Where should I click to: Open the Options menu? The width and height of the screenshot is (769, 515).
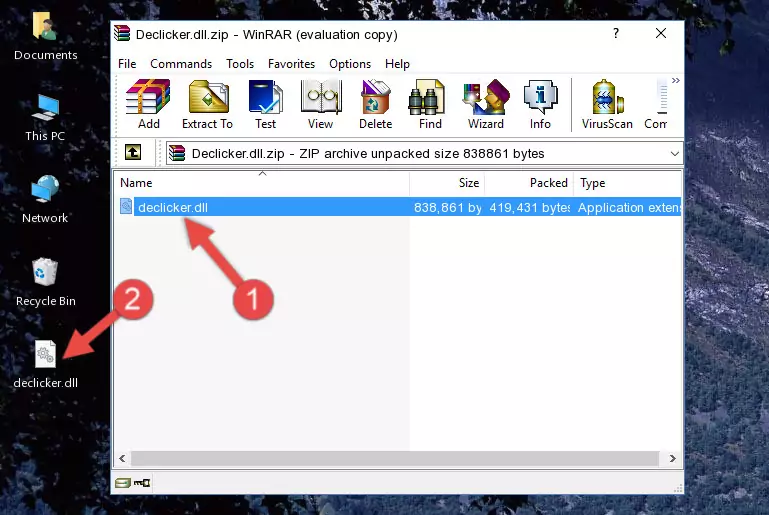coord(350,64)
